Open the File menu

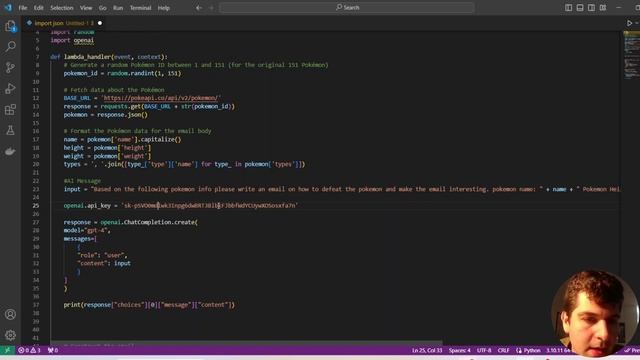(23, 8)
